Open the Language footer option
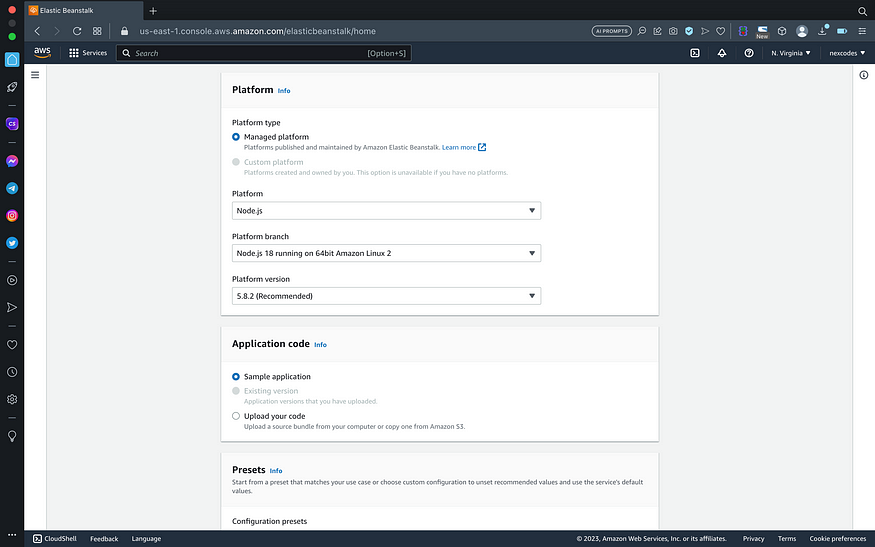 (x=146, y=539)
